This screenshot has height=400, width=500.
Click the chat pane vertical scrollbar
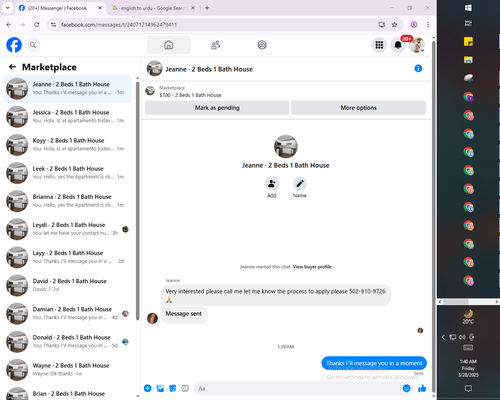433,217
